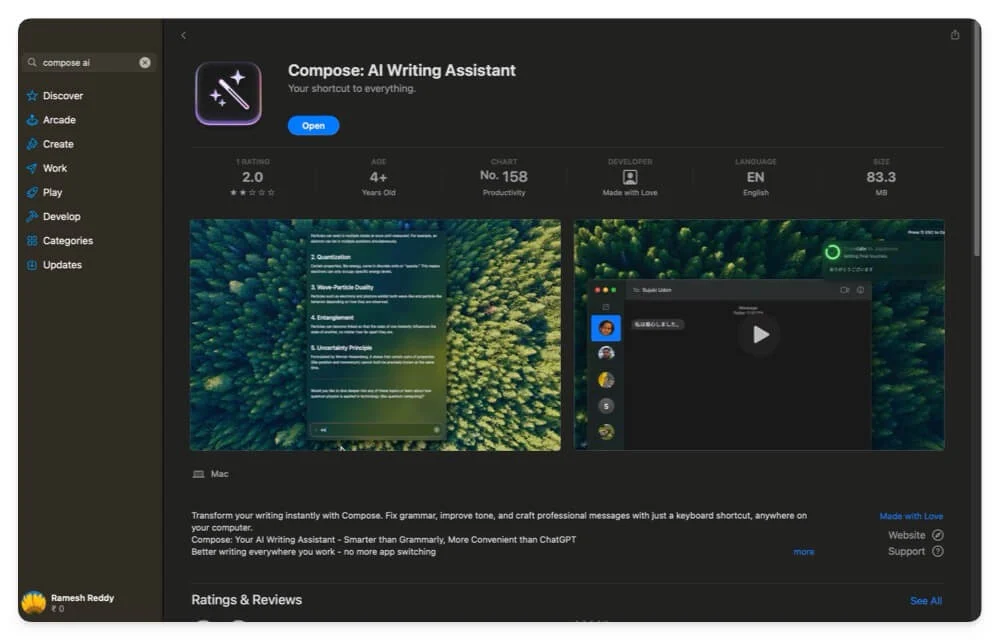This screenshot has width=1000, height=640.
Task: Click the Compose: AI Writing Assistant title
Action: tap(402, 71)
